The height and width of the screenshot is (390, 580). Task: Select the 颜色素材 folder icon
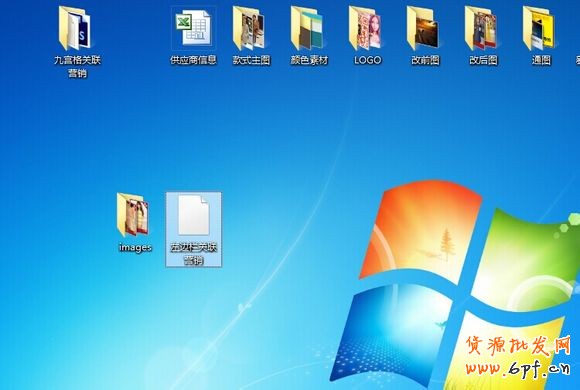tap(307, 28)
